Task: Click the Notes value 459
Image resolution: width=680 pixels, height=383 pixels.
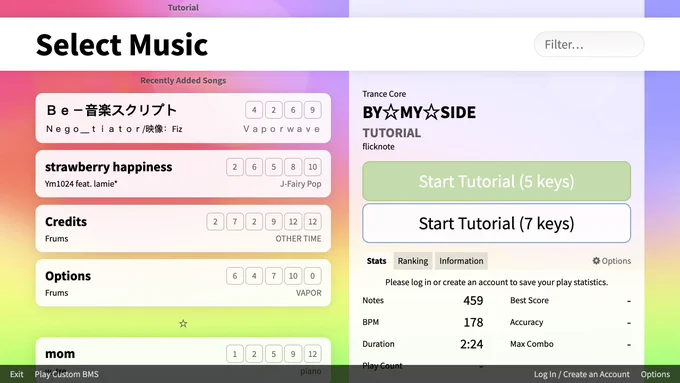Action: [x=473, y=301]
